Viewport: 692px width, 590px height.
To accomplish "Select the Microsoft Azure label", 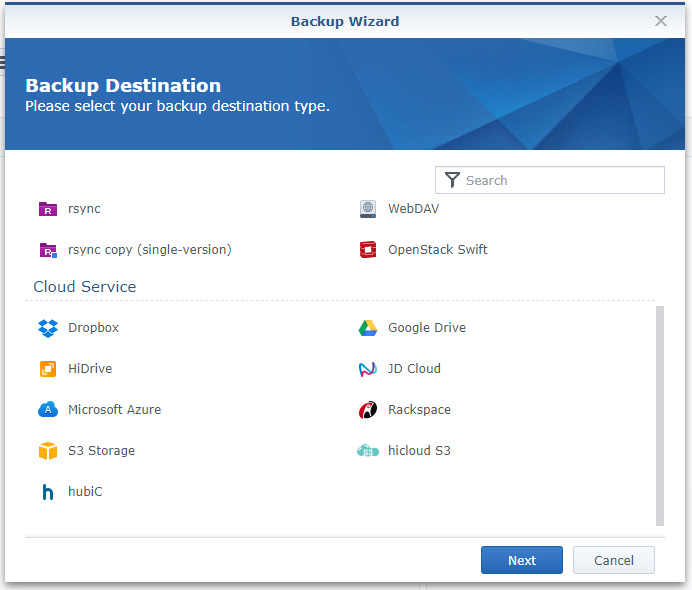I will 115,410.
